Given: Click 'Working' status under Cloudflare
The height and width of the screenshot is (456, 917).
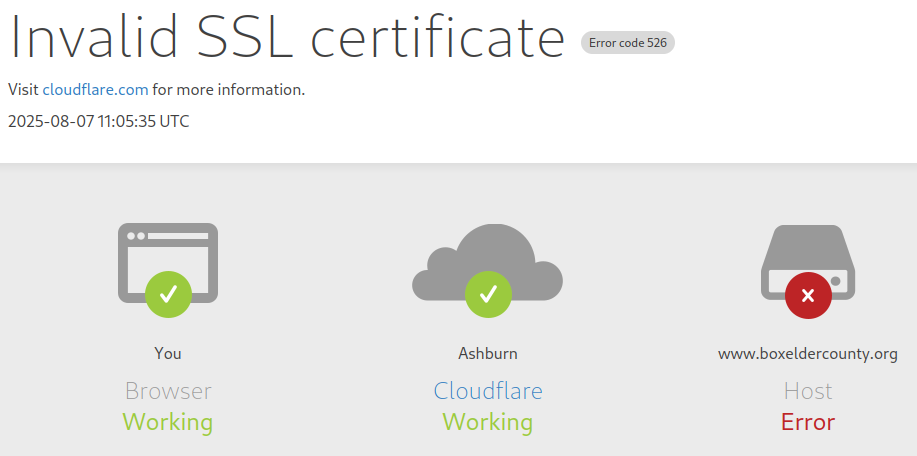Looking at the screenshot, I should tap(488, 423).
